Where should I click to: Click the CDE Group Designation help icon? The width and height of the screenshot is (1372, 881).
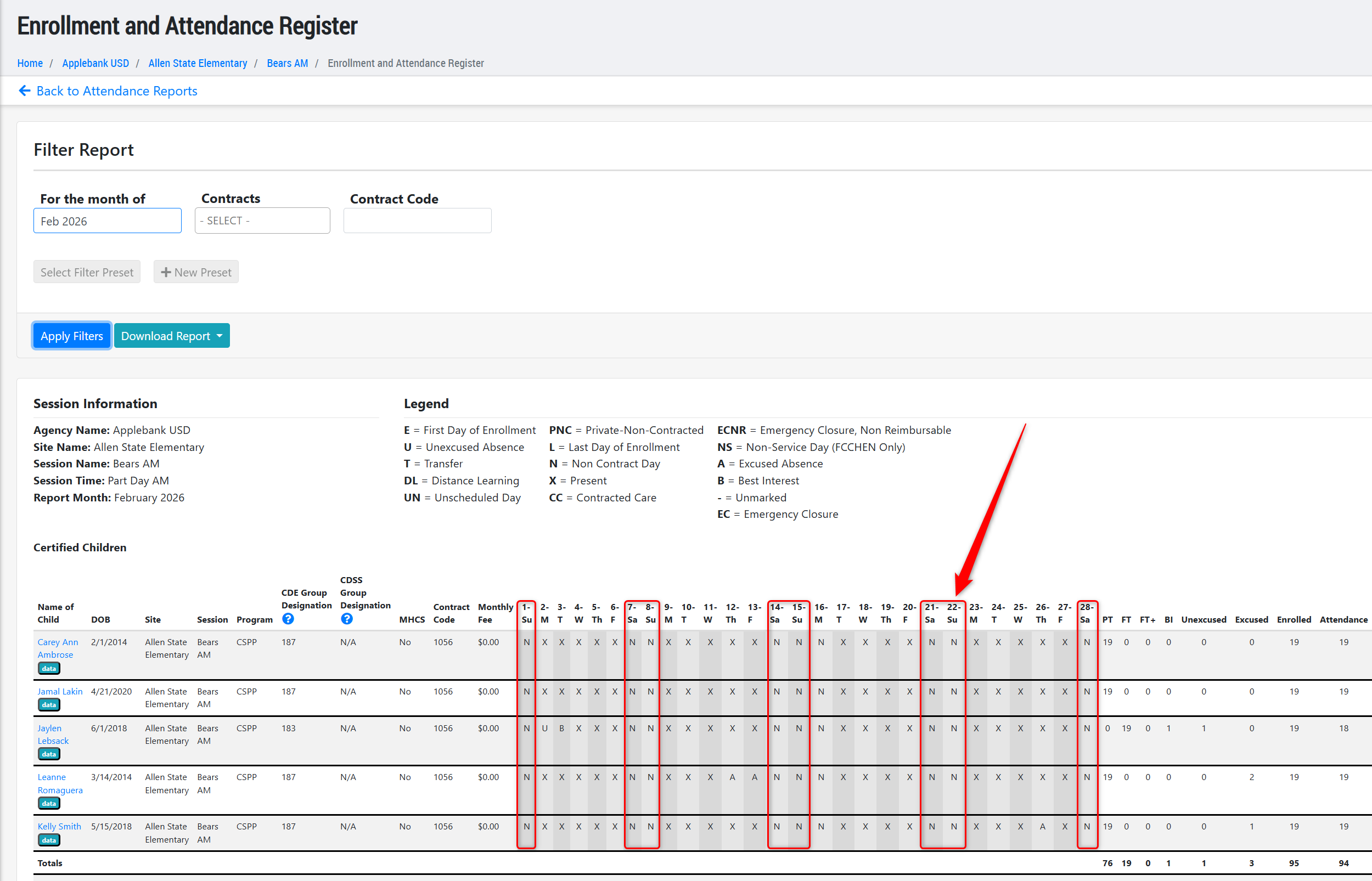[288, 618]
